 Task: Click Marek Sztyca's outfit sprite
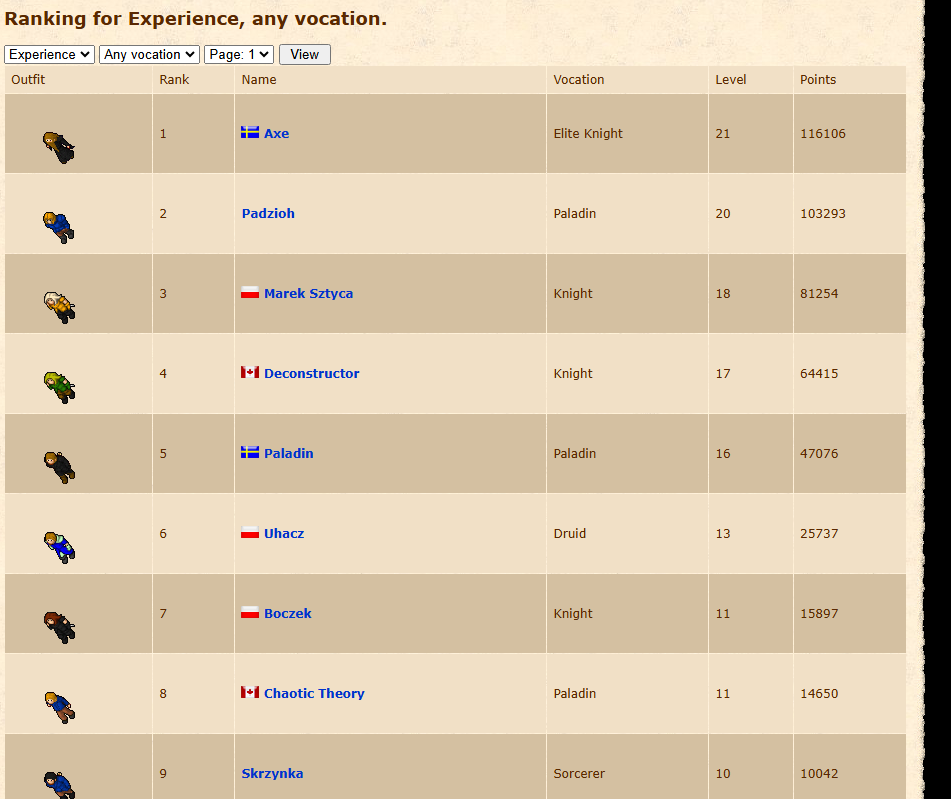coord(59,306)
